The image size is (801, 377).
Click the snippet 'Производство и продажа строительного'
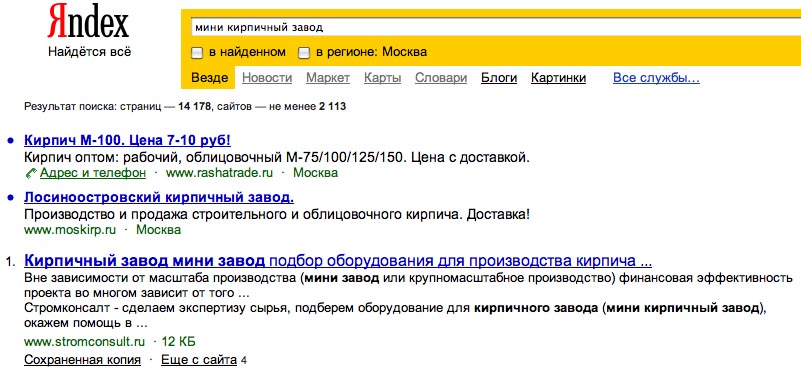click(x=277, y=215)
